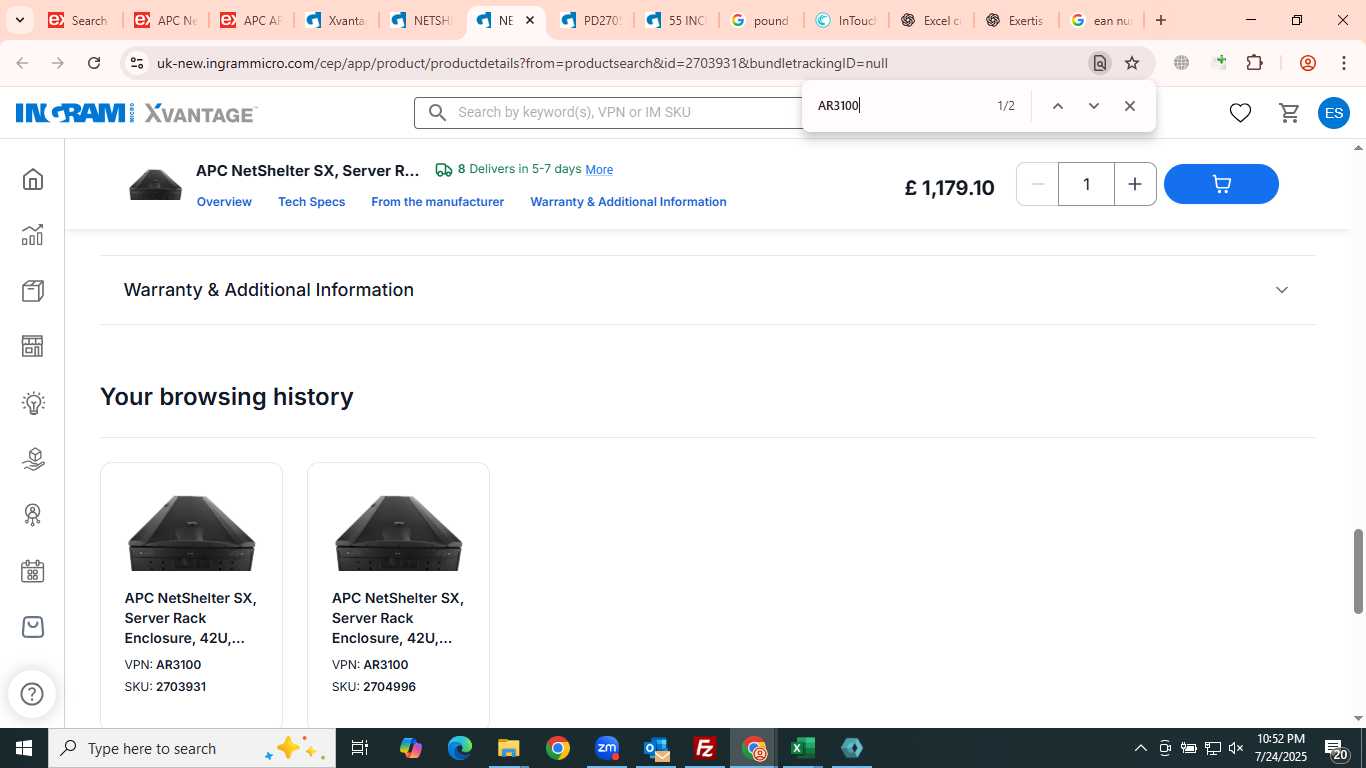Go to previous find-in-page match
The image size is (1366, 768).
pos(1057,106)
